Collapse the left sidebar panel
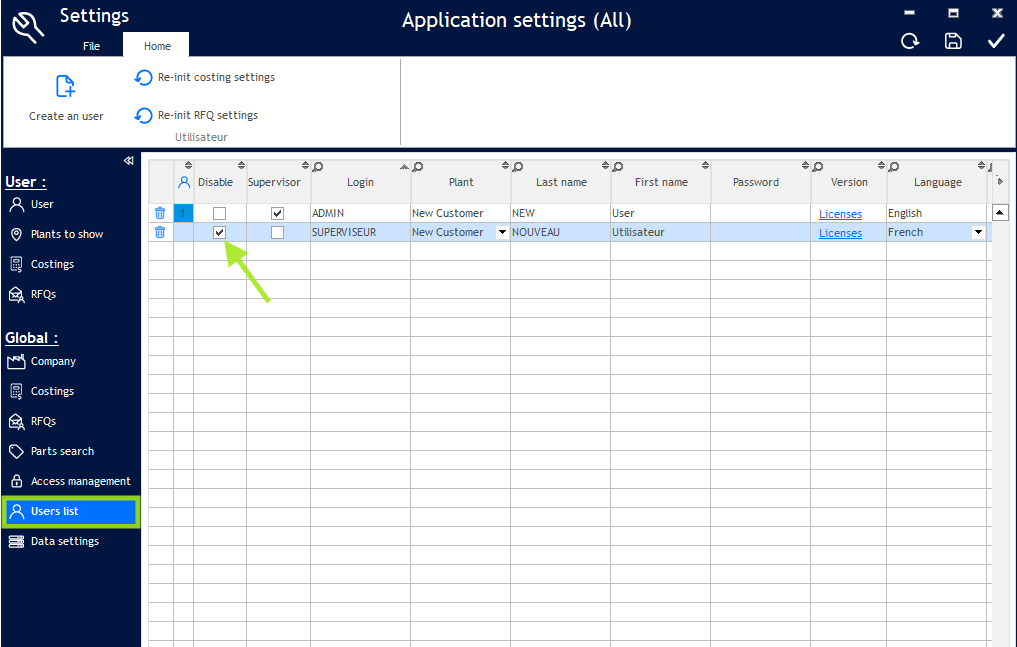This screenshot has width=1017, height=647. pyautogui.click(x=128, y=161)
